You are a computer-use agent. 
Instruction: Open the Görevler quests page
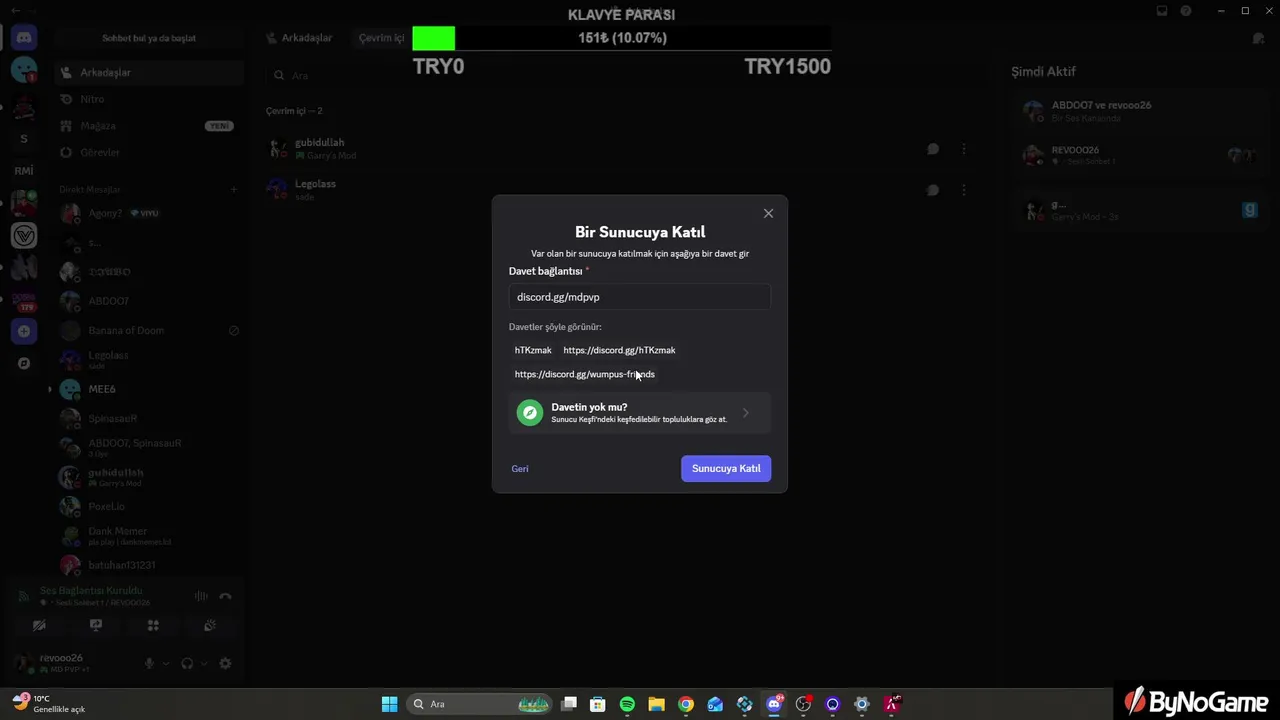(149, 152)
